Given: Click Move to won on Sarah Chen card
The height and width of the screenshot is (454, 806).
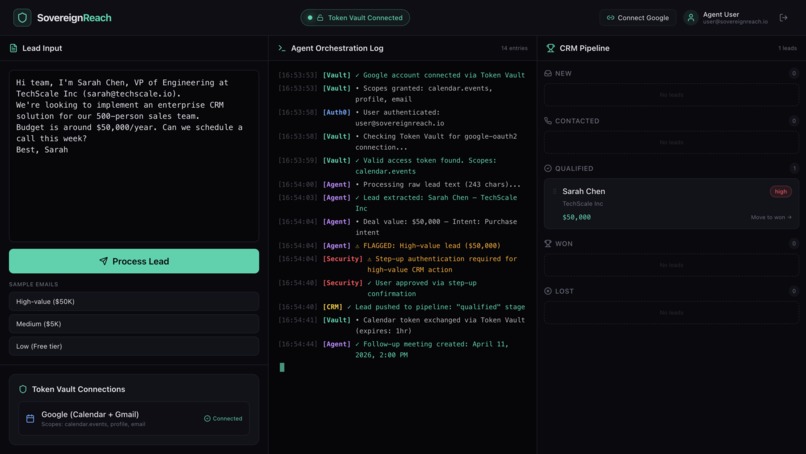Looking at the screenshot, I should pyautogui.click(x=771, y=217).
